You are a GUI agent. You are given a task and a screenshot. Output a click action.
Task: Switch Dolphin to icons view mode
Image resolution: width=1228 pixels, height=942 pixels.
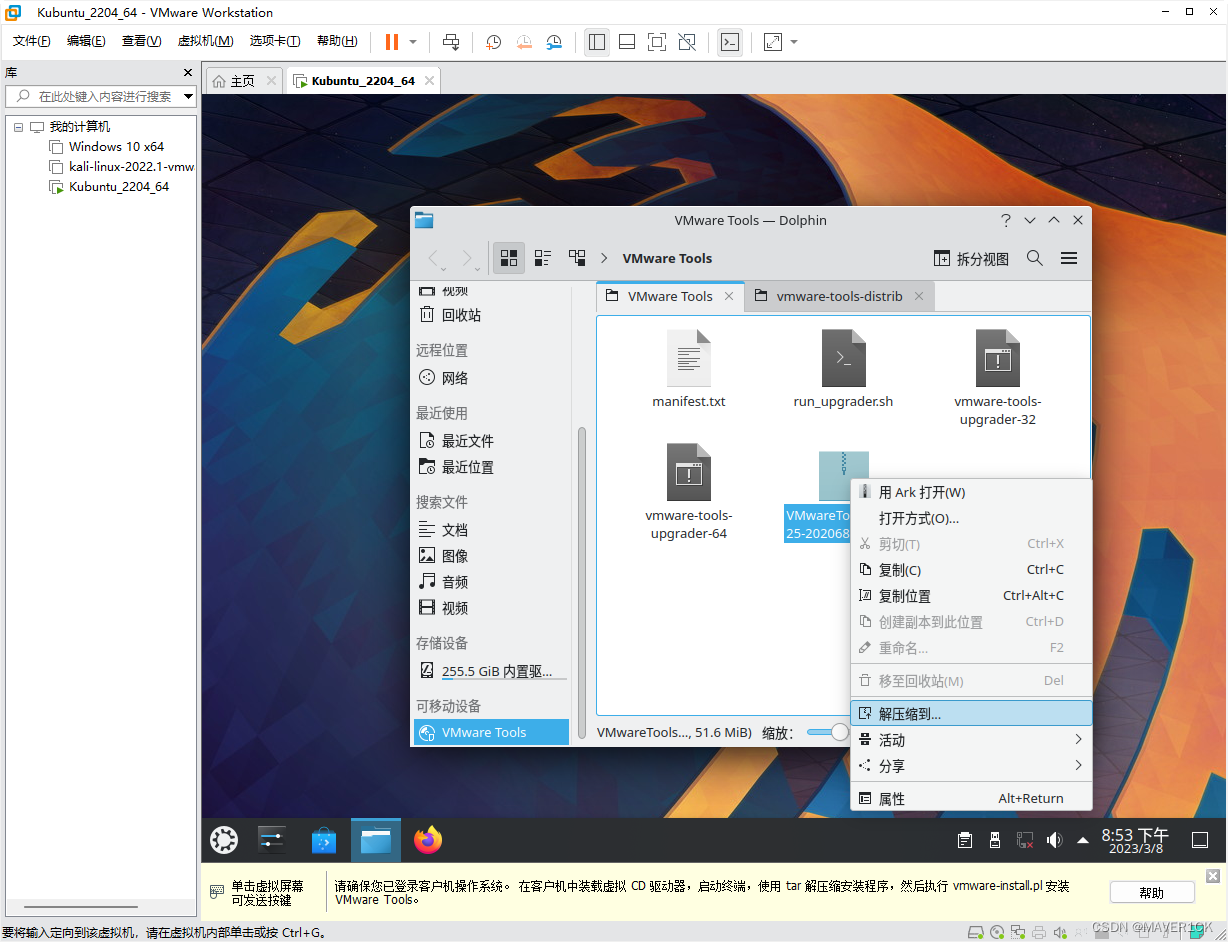point(509,258)
